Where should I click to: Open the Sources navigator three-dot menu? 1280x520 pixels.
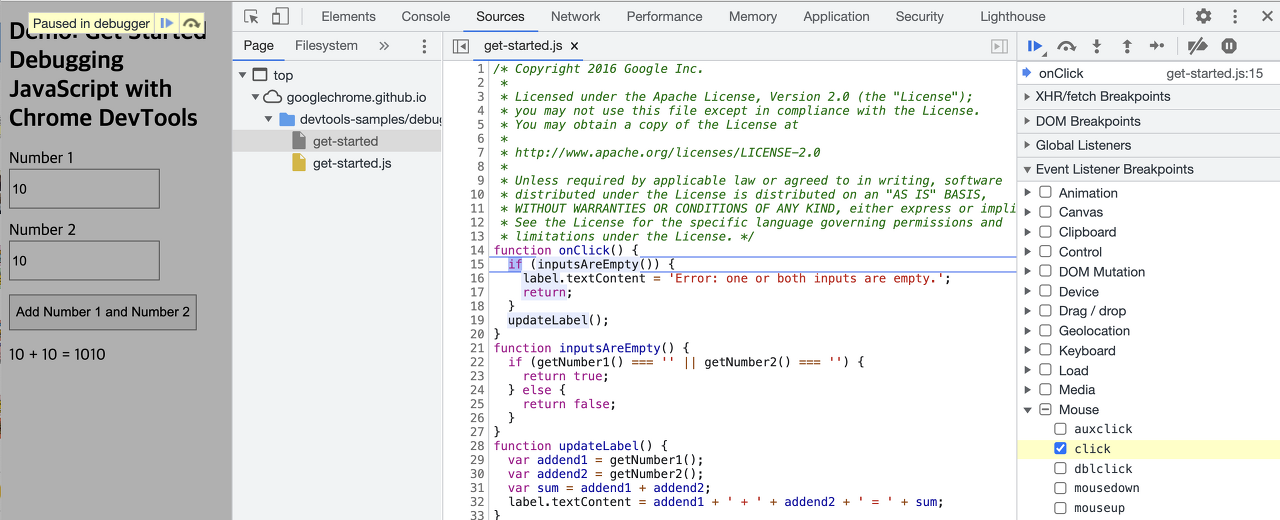pyautogui.click(x=424, y=46)
